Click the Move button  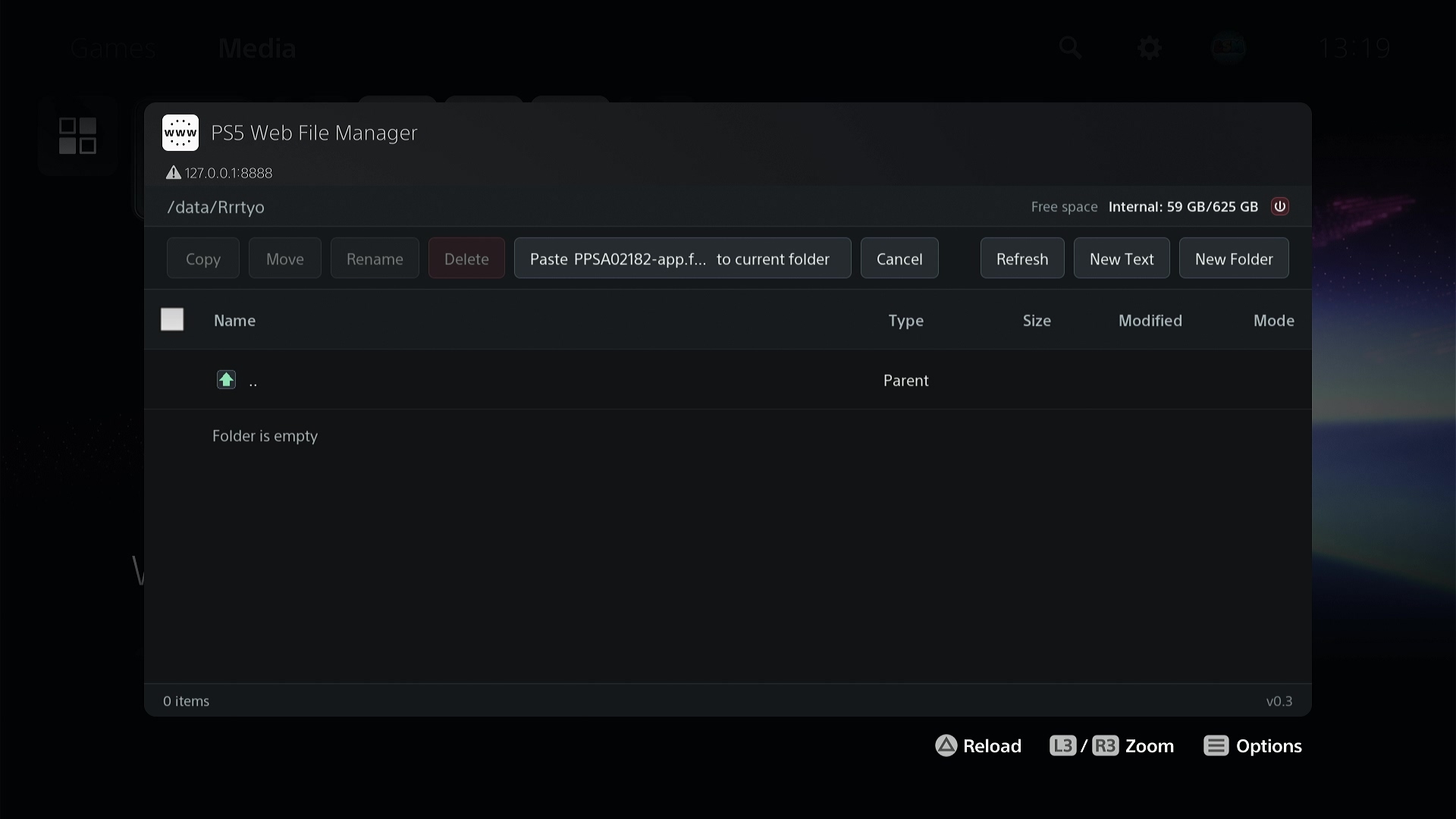285,258
